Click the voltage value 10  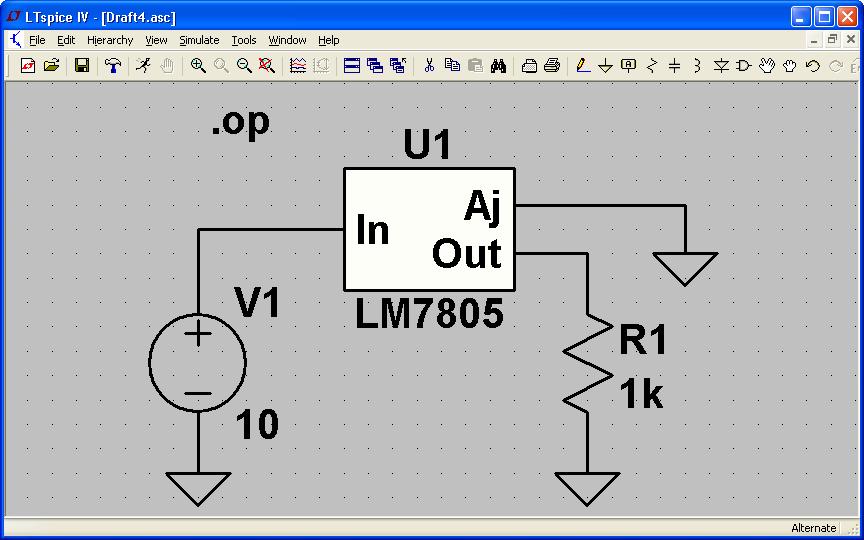point(257,425)
